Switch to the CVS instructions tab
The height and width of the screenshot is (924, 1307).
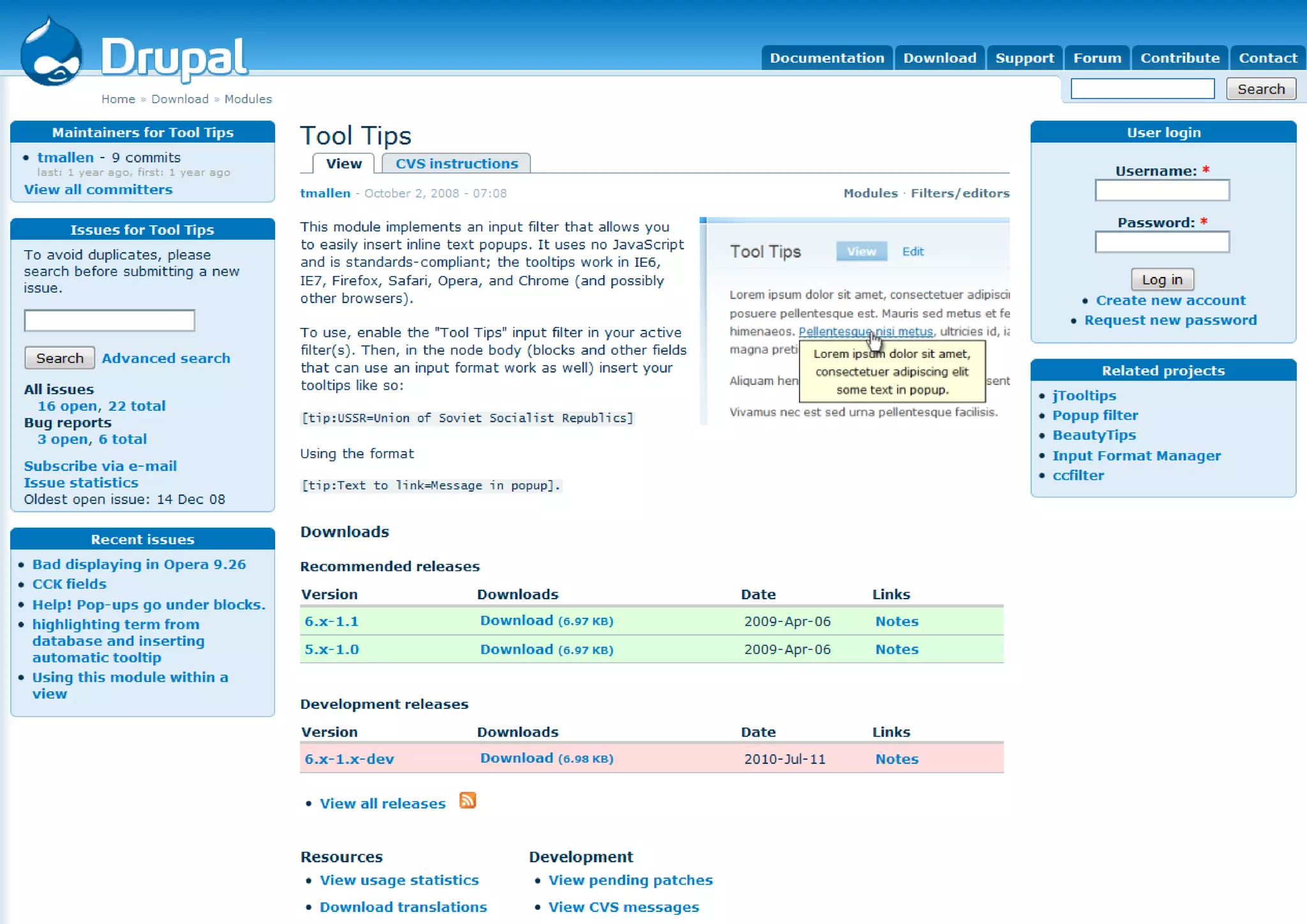(x=456, y=164)
